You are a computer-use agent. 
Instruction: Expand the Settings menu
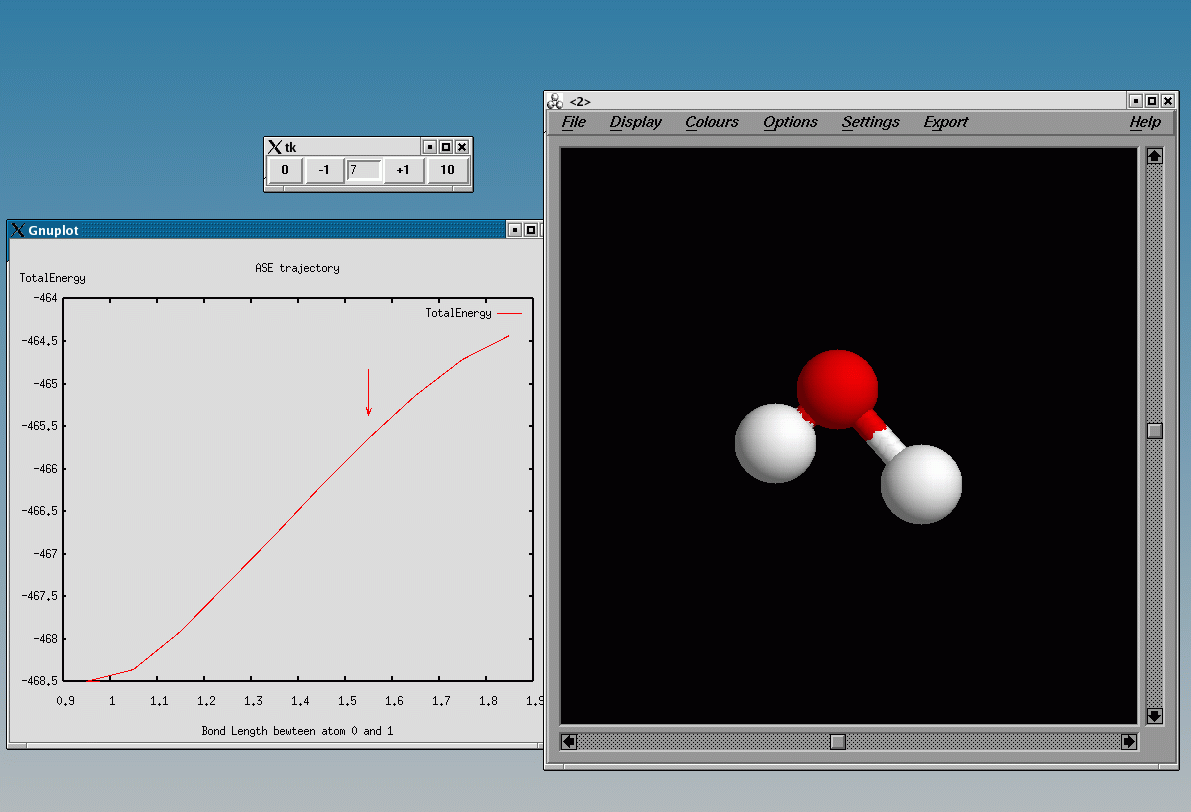pyautogui.click(x=871, y=122)
